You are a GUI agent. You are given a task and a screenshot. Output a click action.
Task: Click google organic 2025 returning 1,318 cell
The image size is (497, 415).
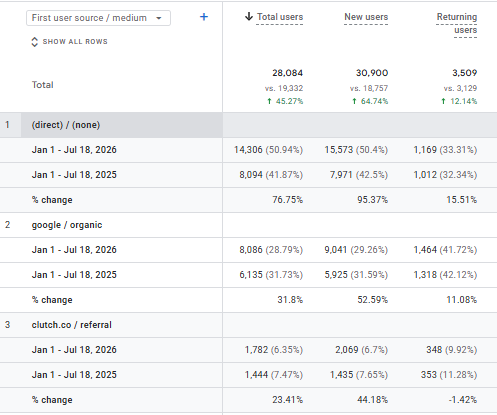click(445, 275)
